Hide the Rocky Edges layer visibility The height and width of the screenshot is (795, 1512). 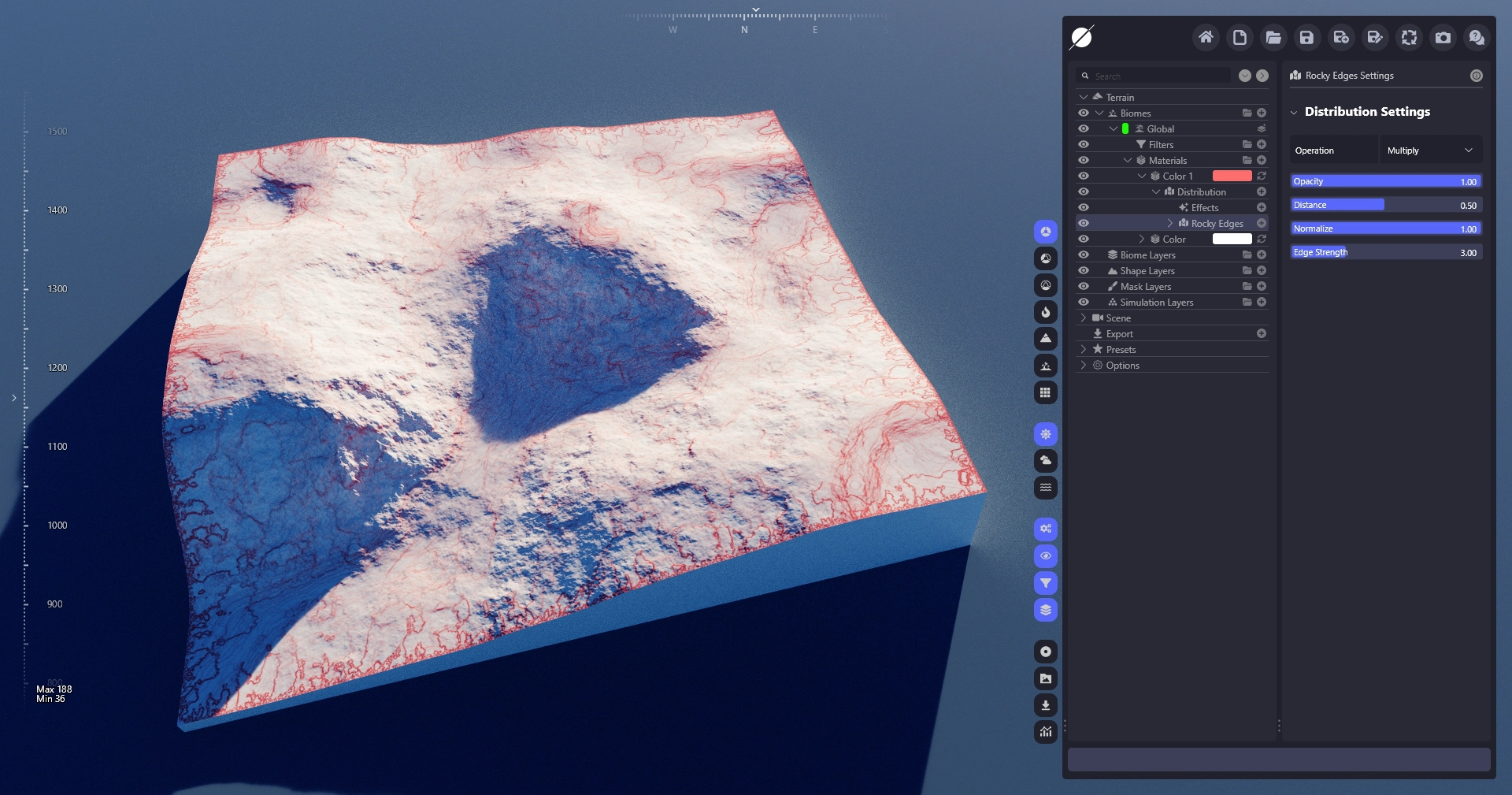[x=1084, y=223]
